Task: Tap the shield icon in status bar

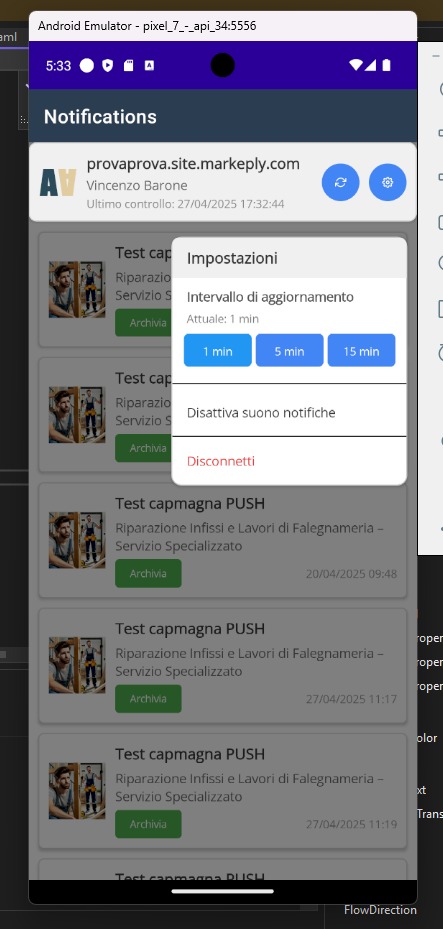Action: click(x=107, y=66)
